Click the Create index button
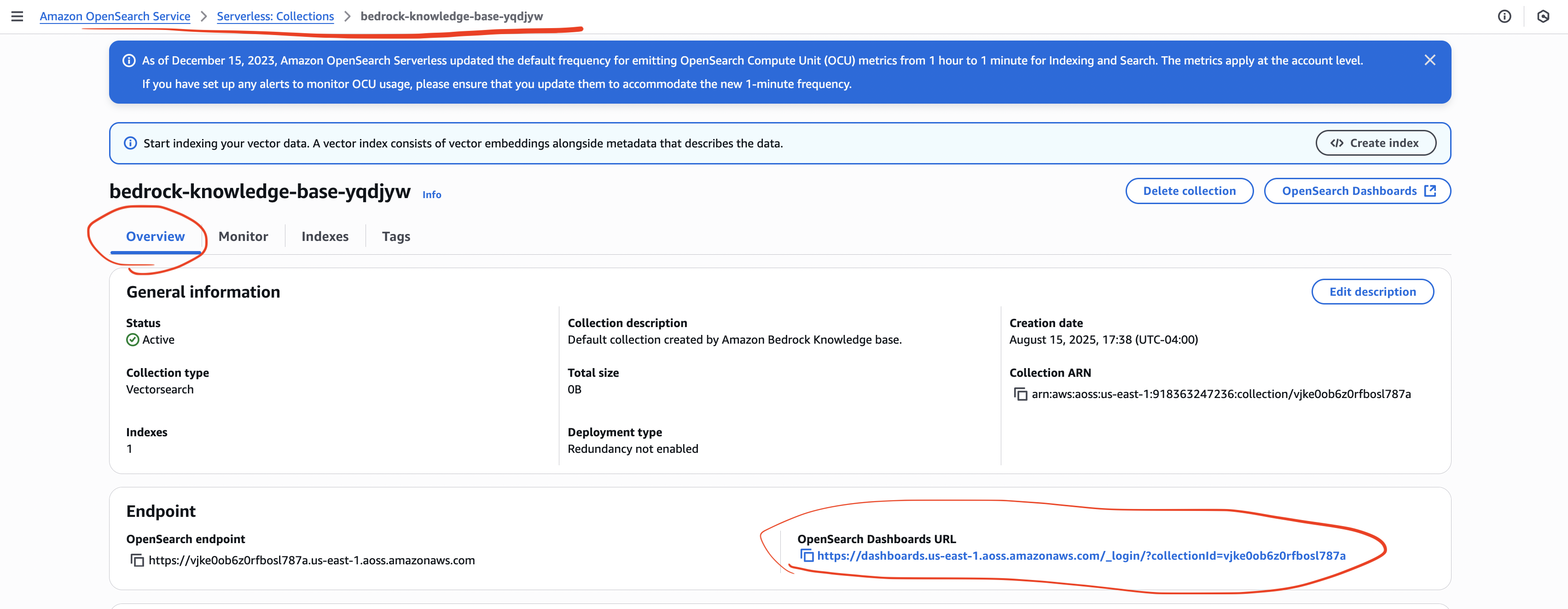The height and width of the screenshot is (609, 1568). click(1375, 143)
